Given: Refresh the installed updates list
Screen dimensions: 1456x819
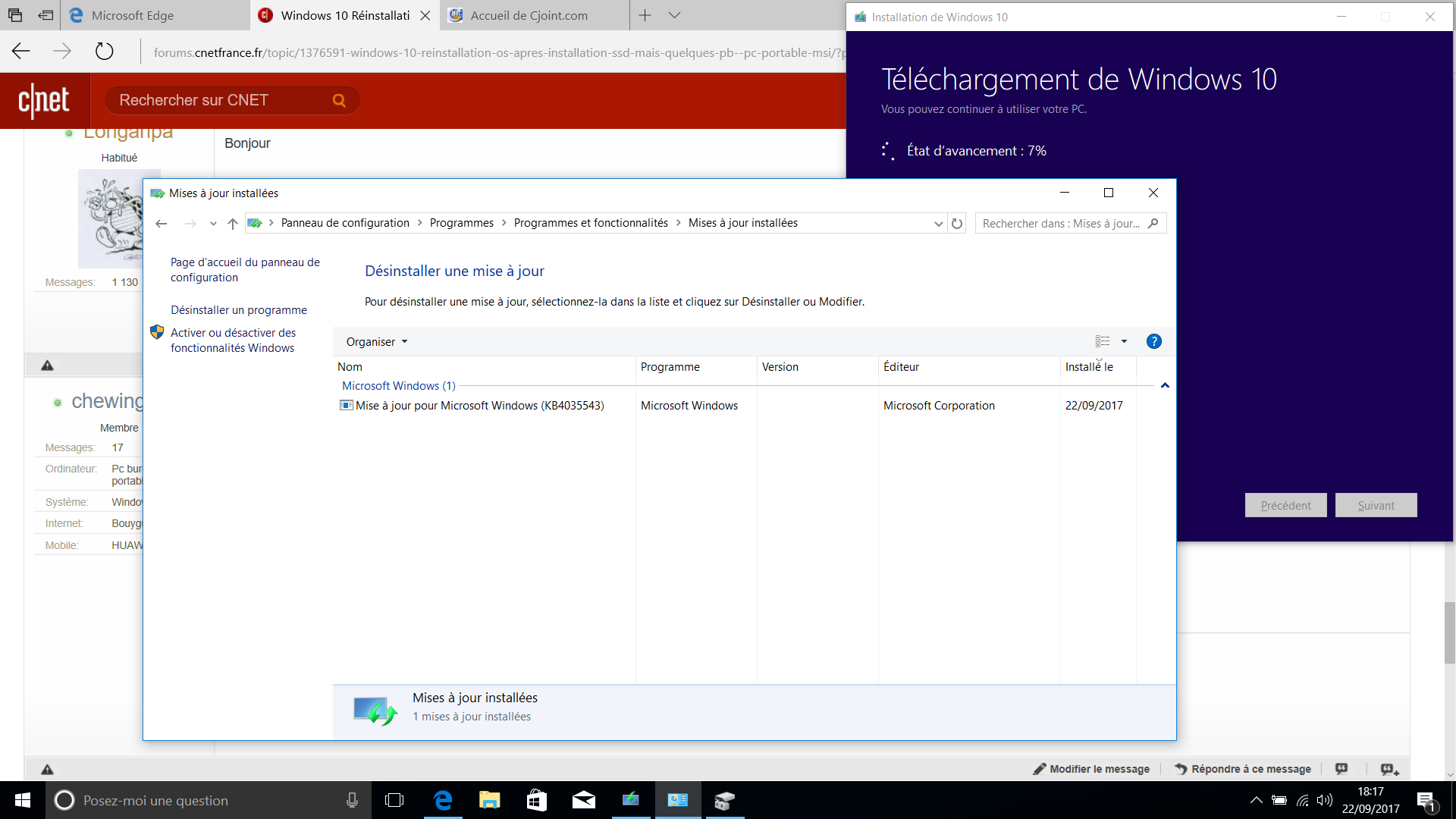Looking at the screenshot, I should coord(957,224).
